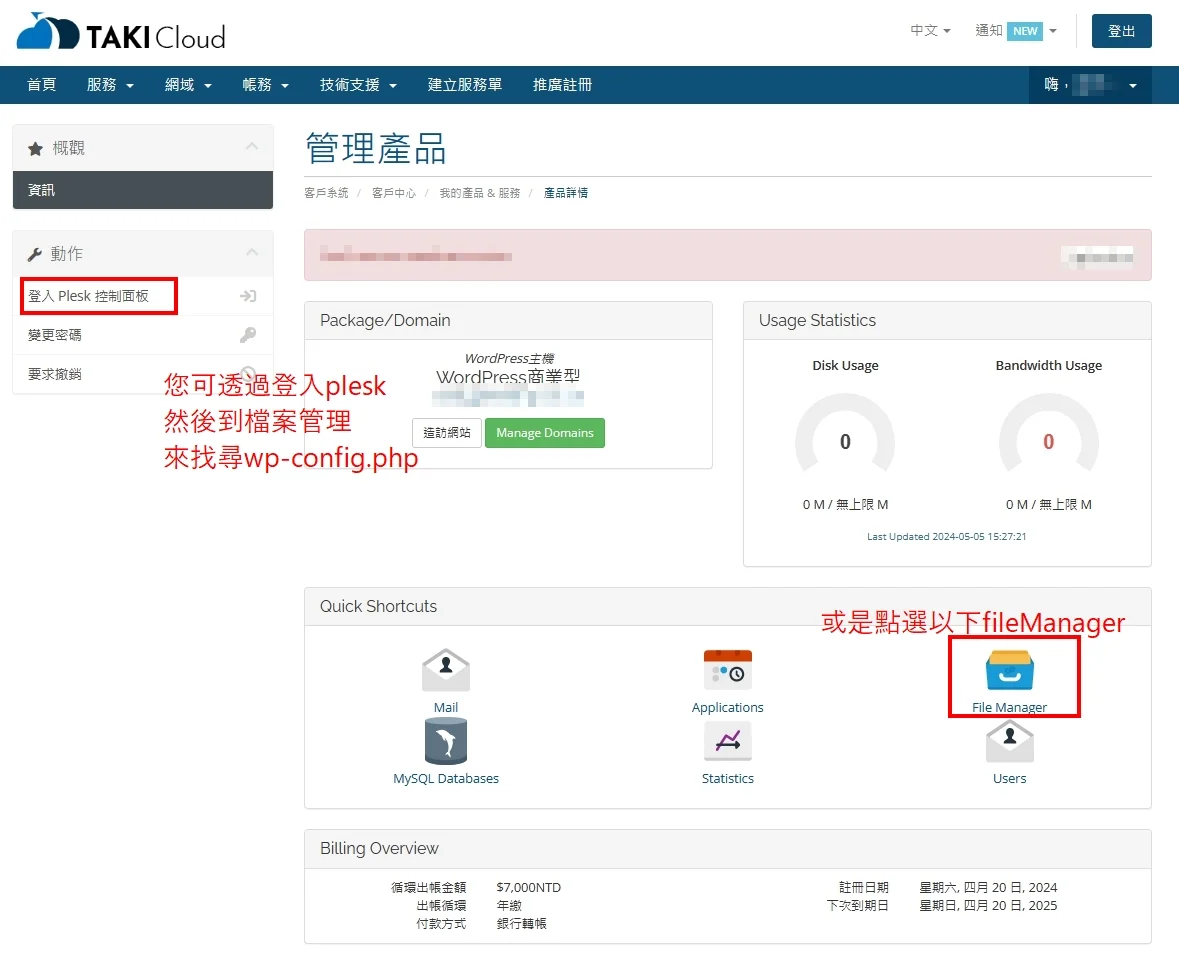Open 推廣註冊 in the navigation bar
1179x955 pixels.
562,85
